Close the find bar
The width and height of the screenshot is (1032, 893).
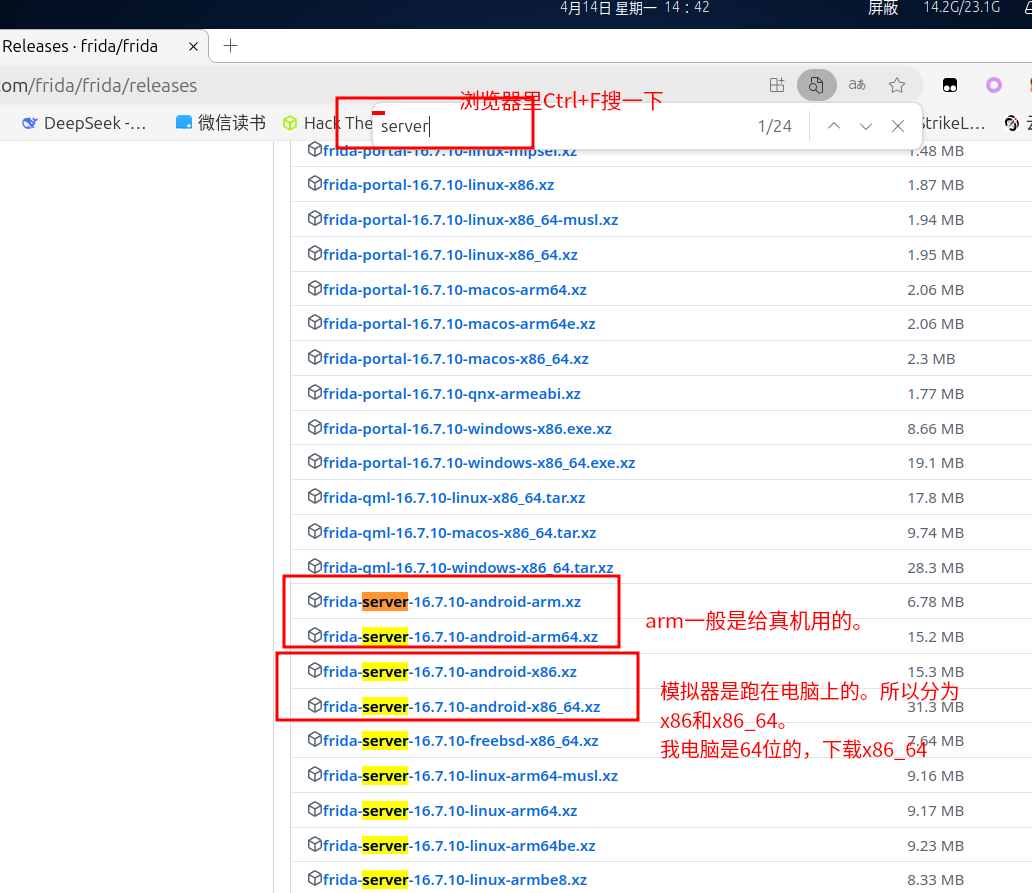[898, 126]
